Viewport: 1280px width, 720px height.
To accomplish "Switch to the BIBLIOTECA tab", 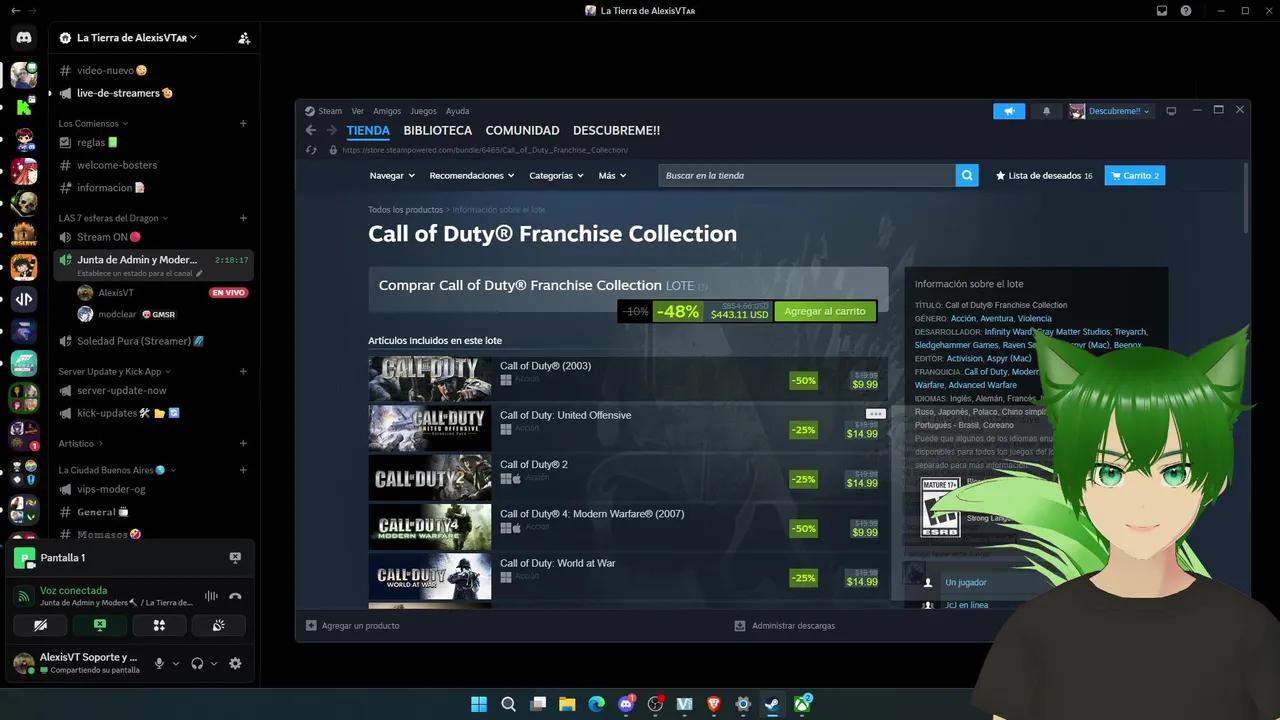I will click(437, 131).
